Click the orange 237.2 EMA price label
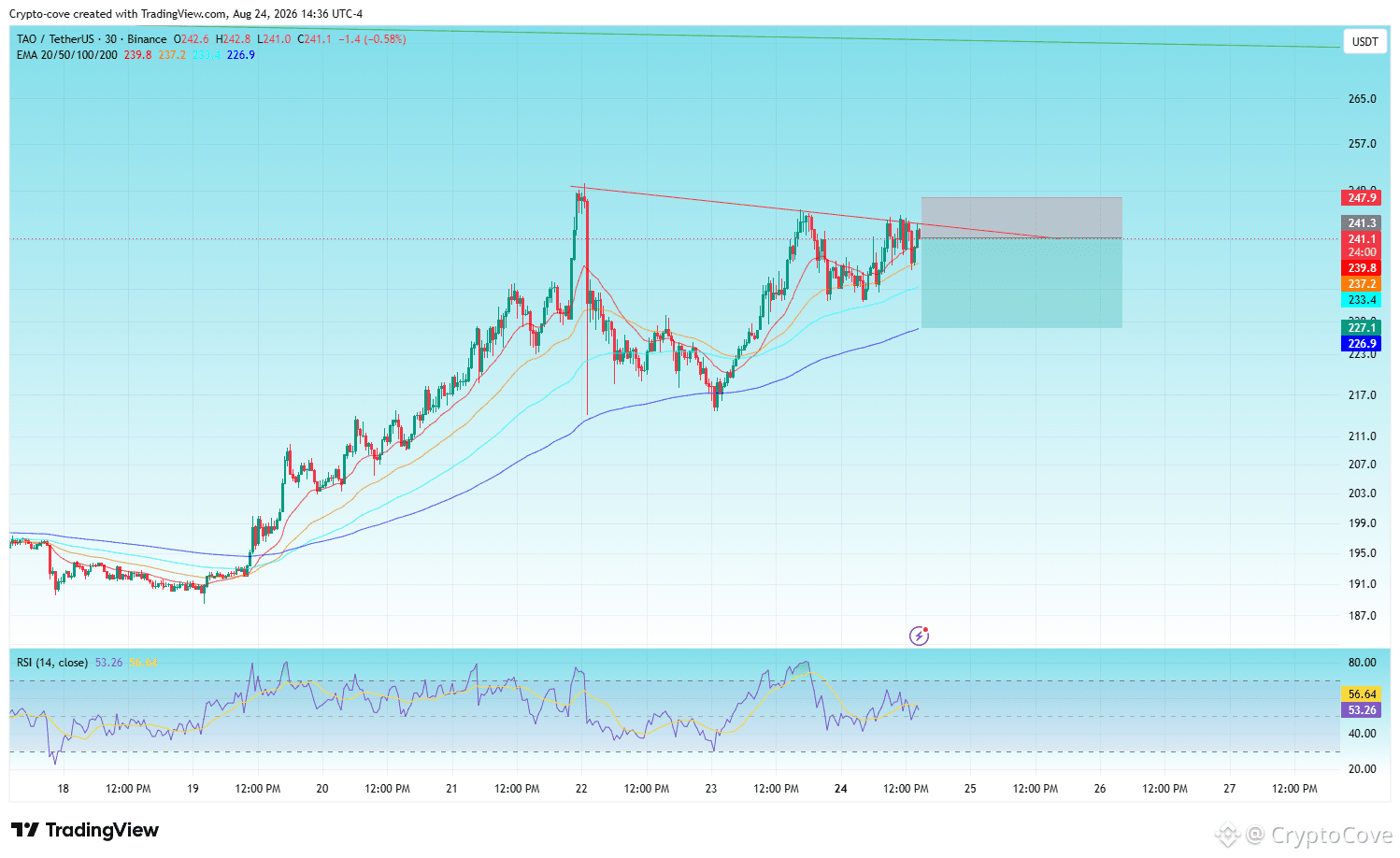1400x858 pixels. (x=1362, y=284)
